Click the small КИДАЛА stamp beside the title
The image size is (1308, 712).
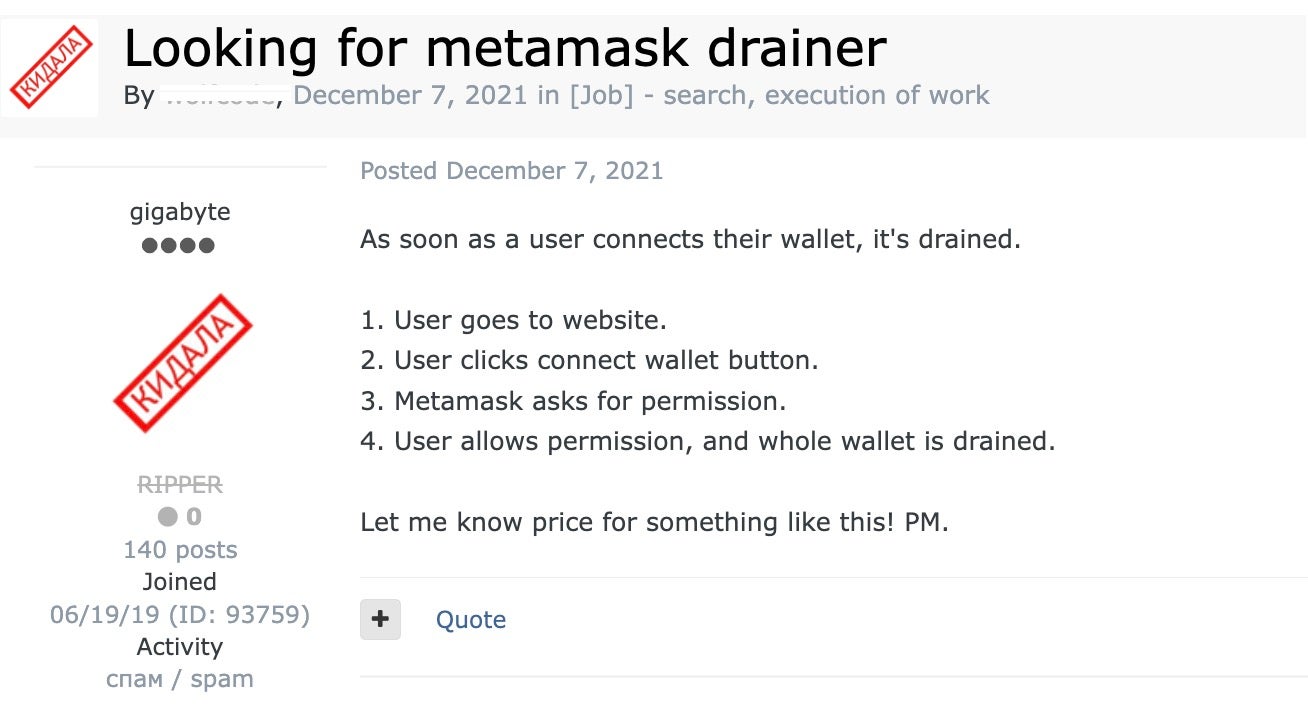click(50, 68)
